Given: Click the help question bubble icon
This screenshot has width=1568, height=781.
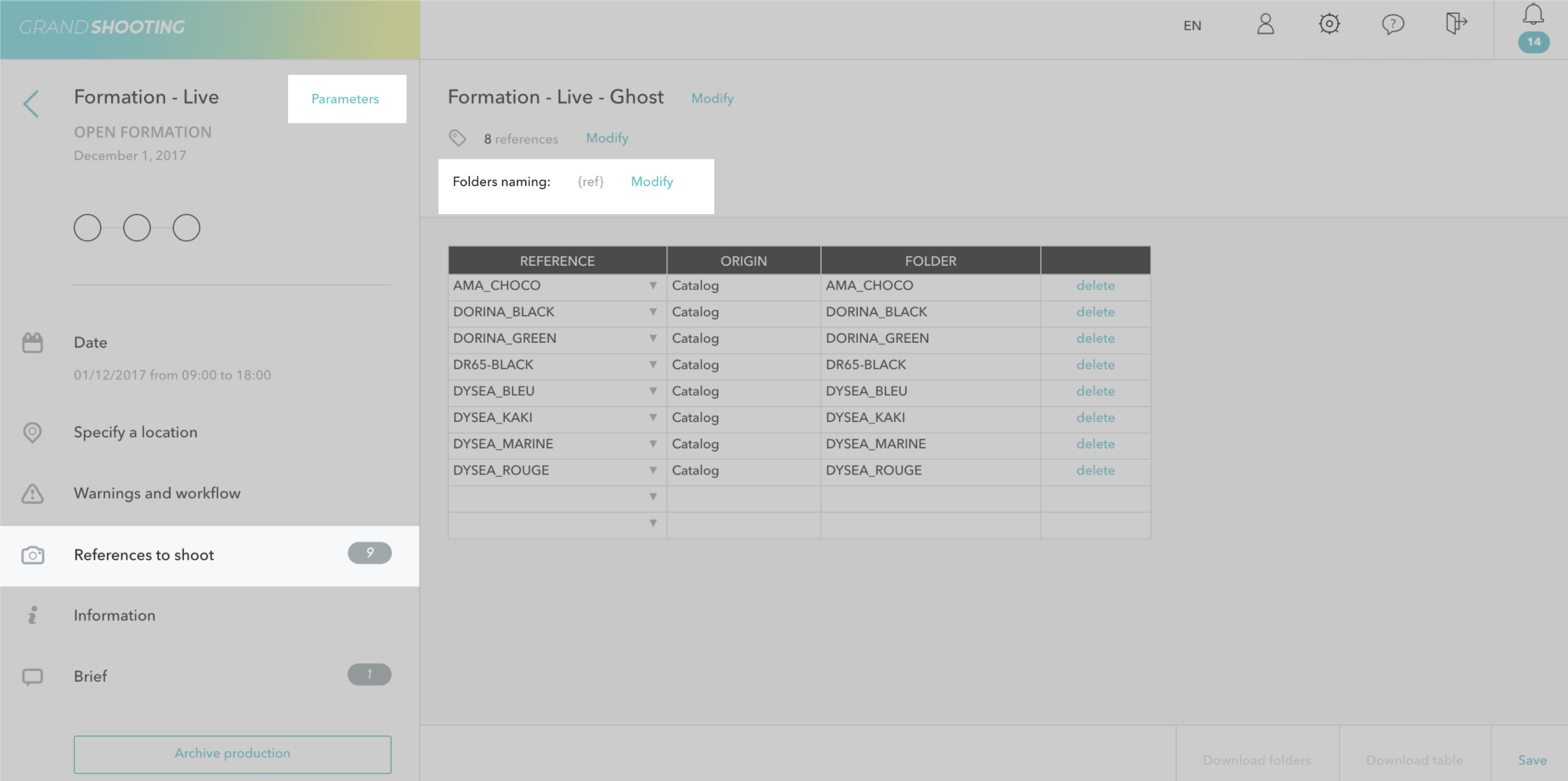Looking at the screenshot, I should click(1392, 24).
